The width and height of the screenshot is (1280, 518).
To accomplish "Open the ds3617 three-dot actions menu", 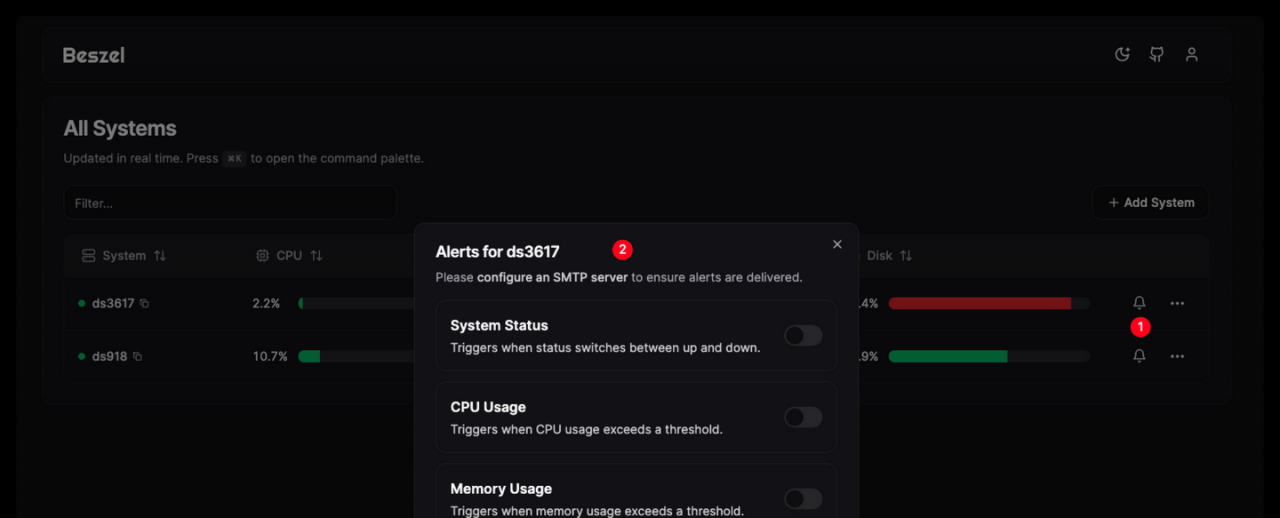I will pyautogui.click(x=1177, y=303).
